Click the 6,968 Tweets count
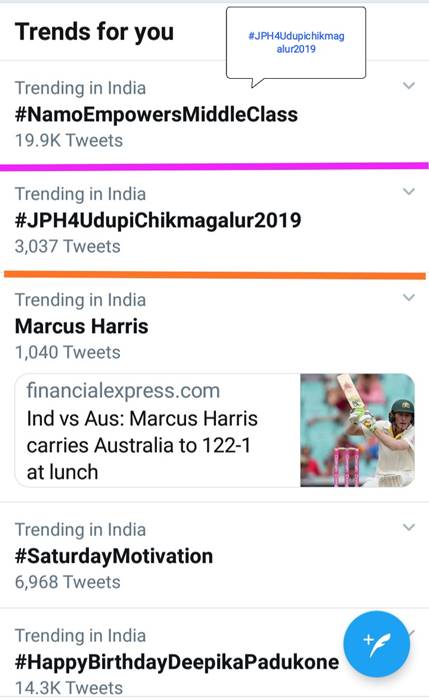Screen dimensions: 429x700 [x=67, y=582]
